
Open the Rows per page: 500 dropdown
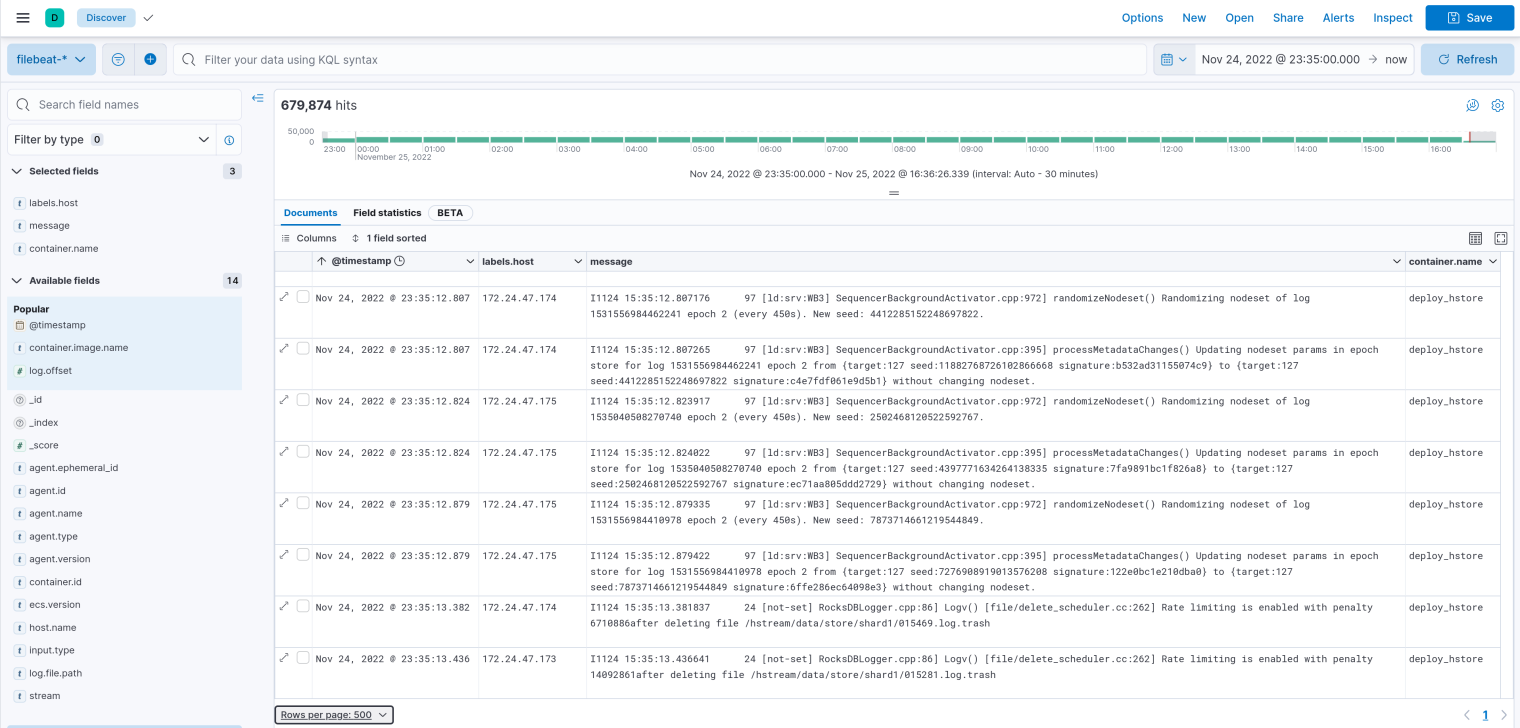pos(333,714)
